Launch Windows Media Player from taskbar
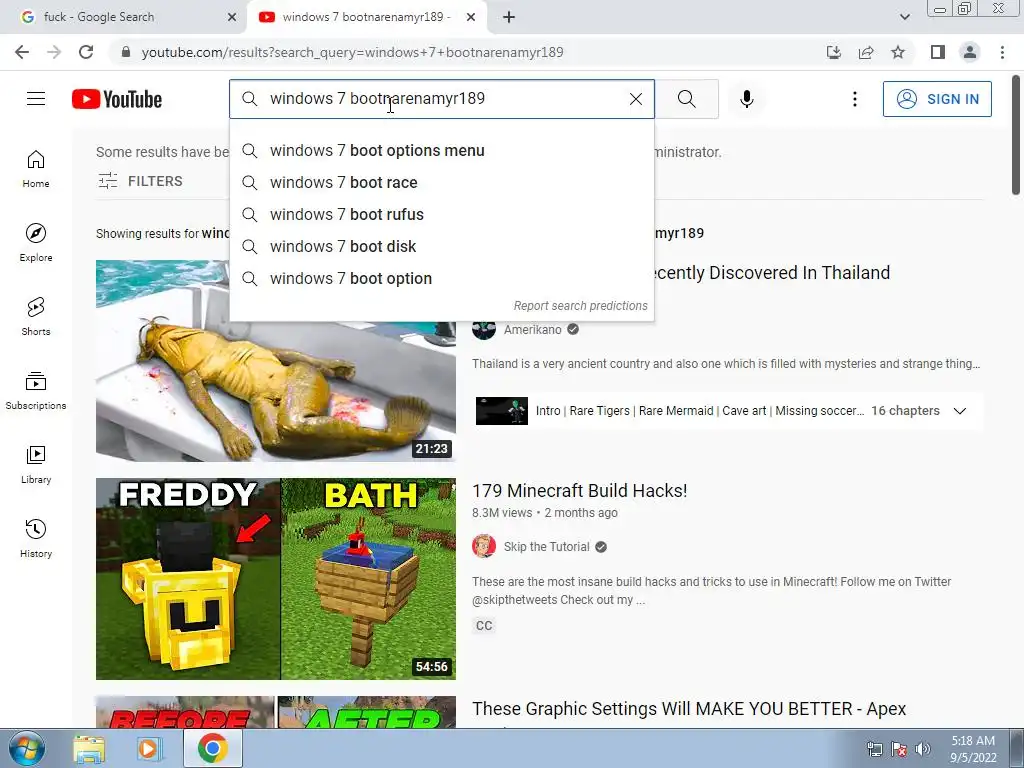Image resolution: width=1024 pixels, height=768 pixels. (x=149, y=748)
